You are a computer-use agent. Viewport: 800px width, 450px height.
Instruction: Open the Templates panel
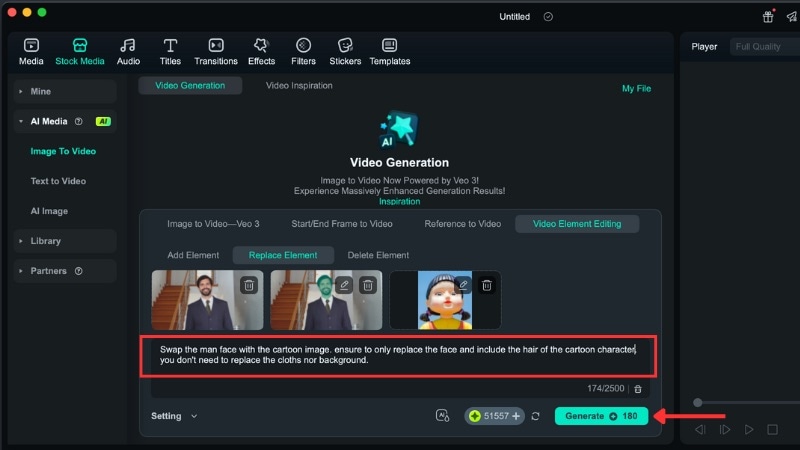389,52
